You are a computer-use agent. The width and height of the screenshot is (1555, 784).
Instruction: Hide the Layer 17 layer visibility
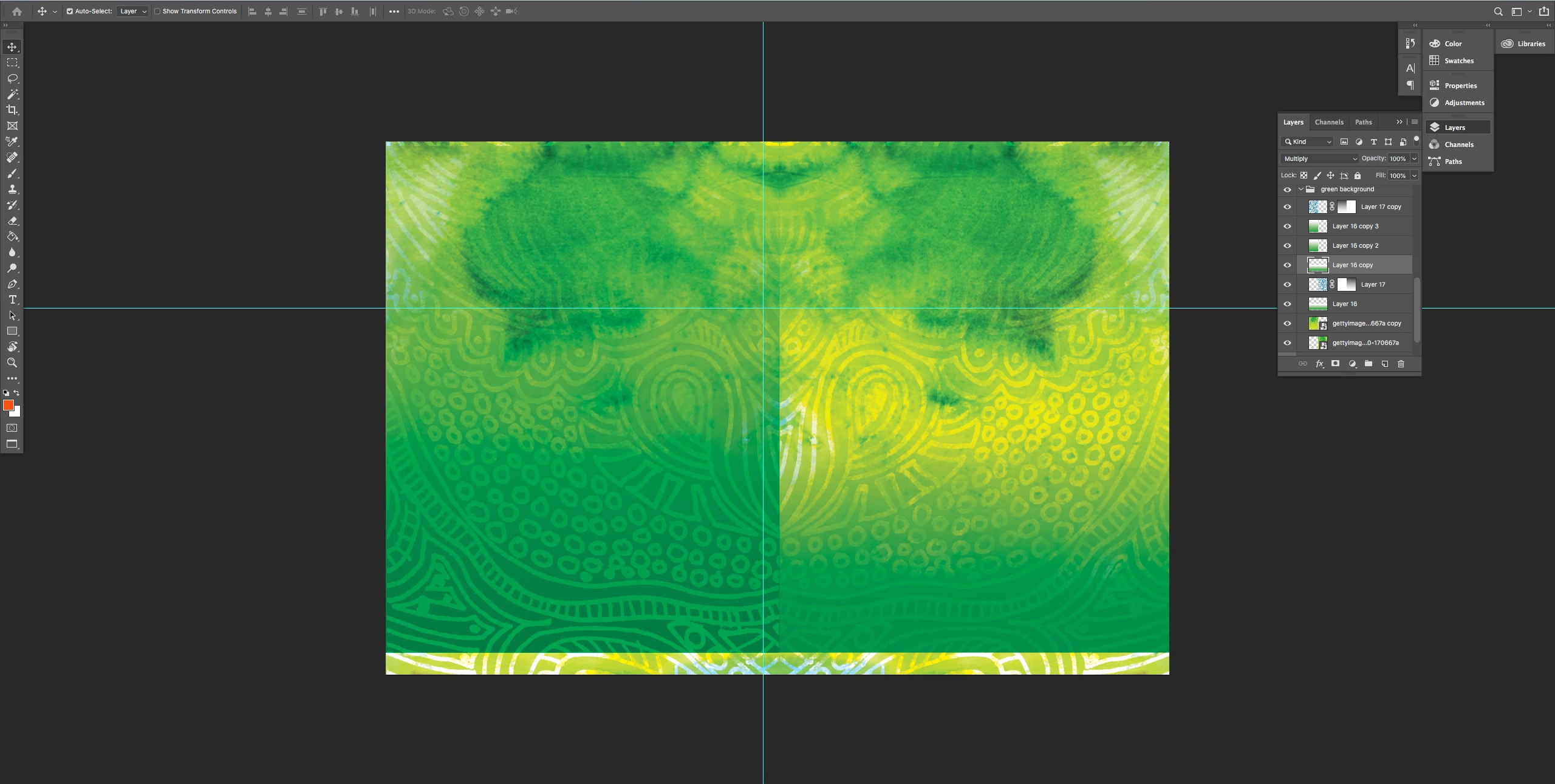tap(1287, 284)
